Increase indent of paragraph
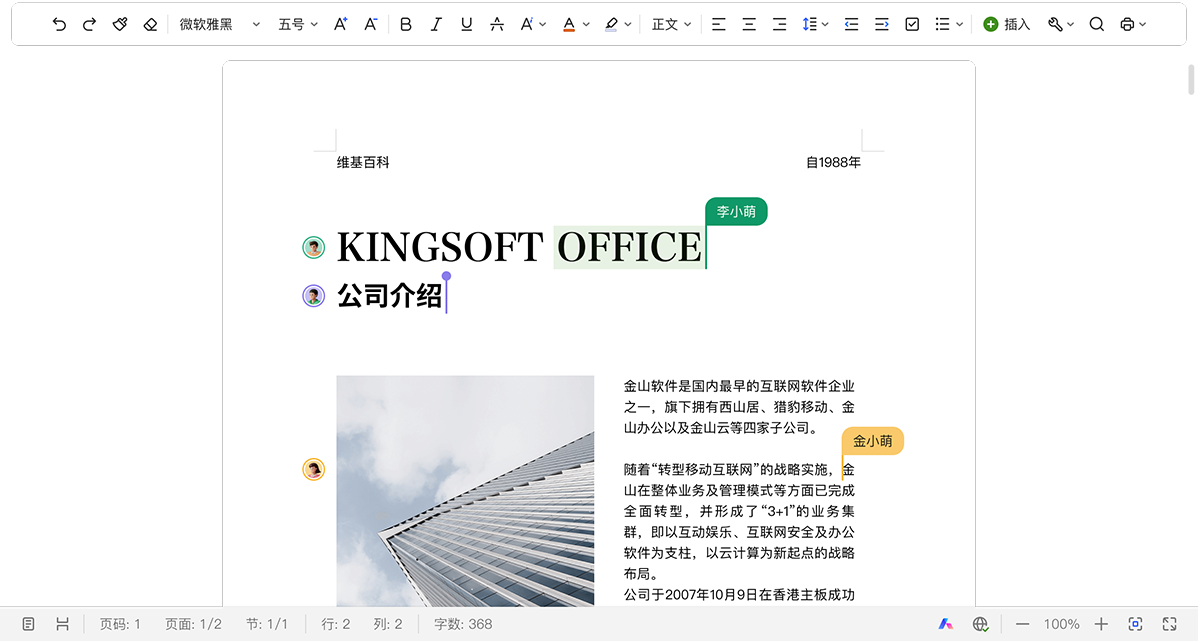 tap(881, 24)
